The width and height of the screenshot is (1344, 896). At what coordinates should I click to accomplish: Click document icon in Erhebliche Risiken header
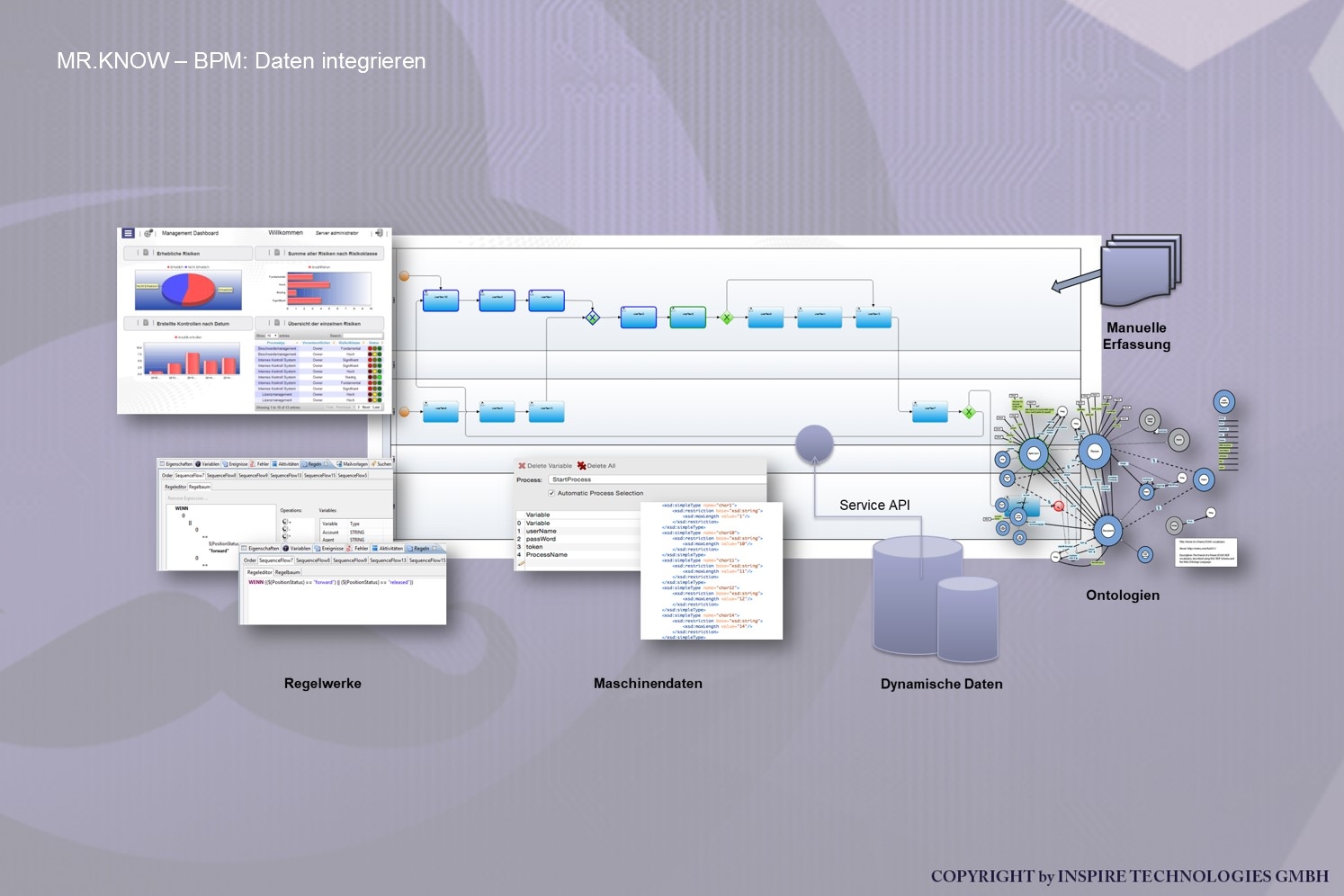146,253
